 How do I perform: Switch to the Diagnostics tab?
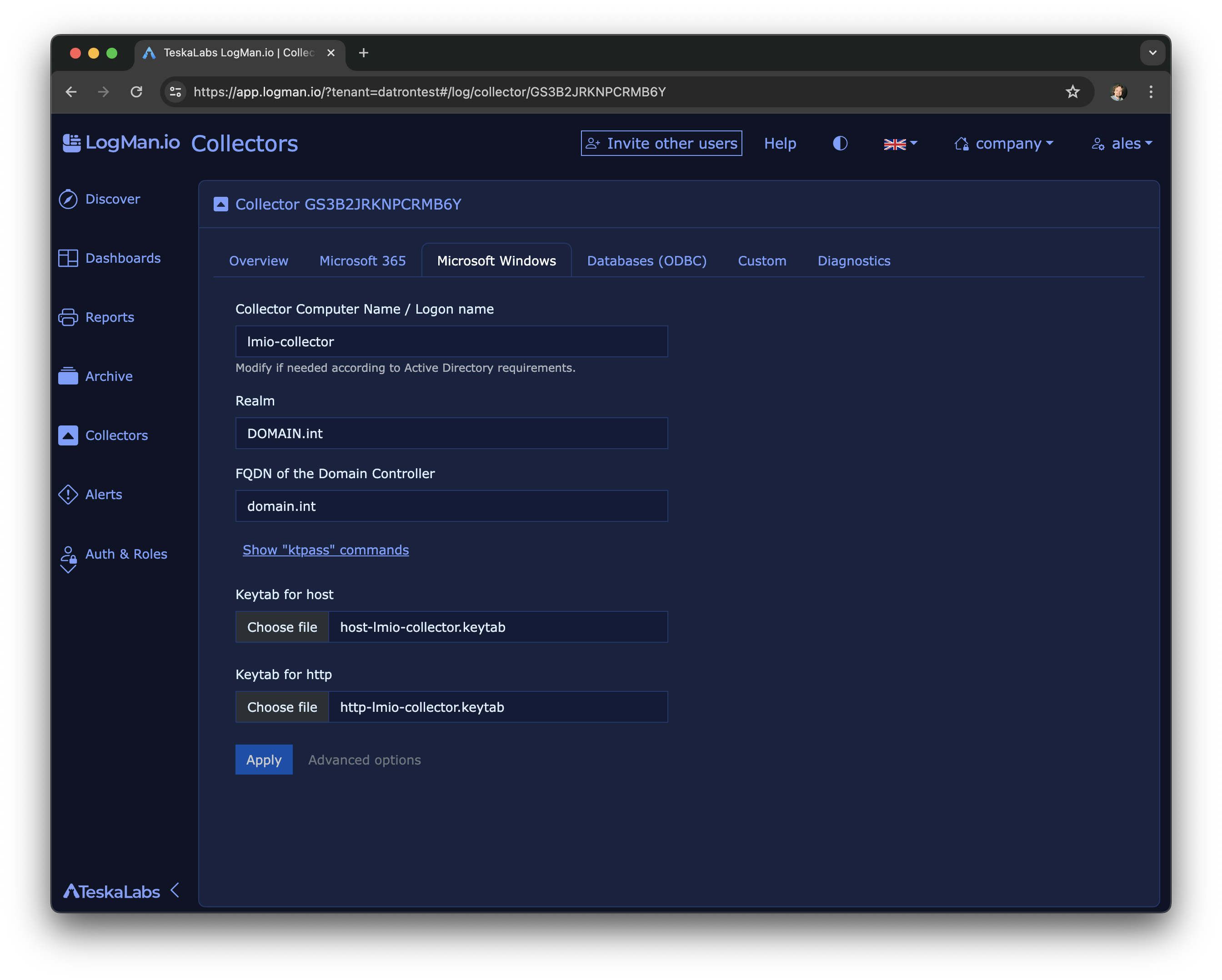tap(854, 261)
